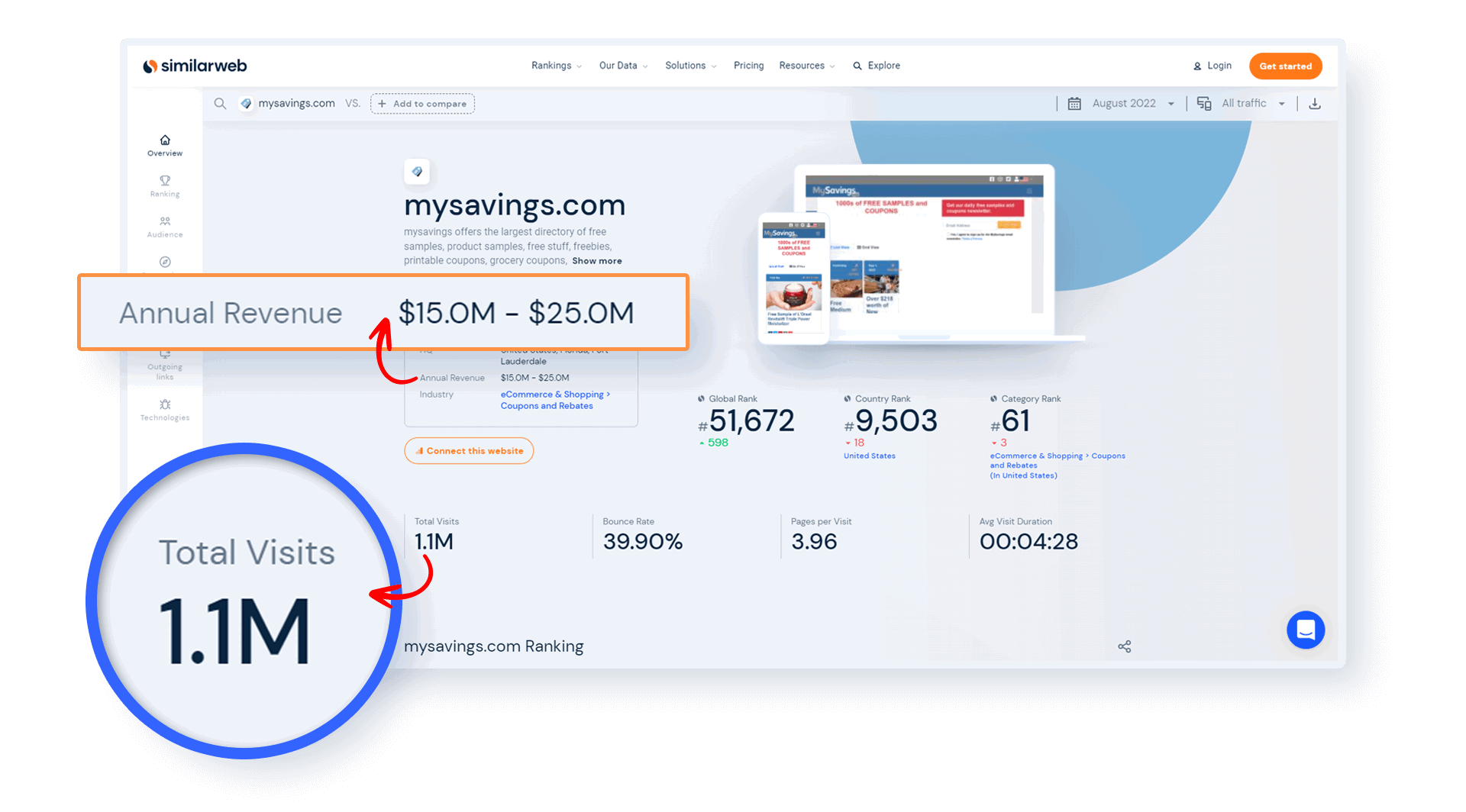Expand the Rankings menu
This screenshot has height=812, width=1466.
click(556, 66)
